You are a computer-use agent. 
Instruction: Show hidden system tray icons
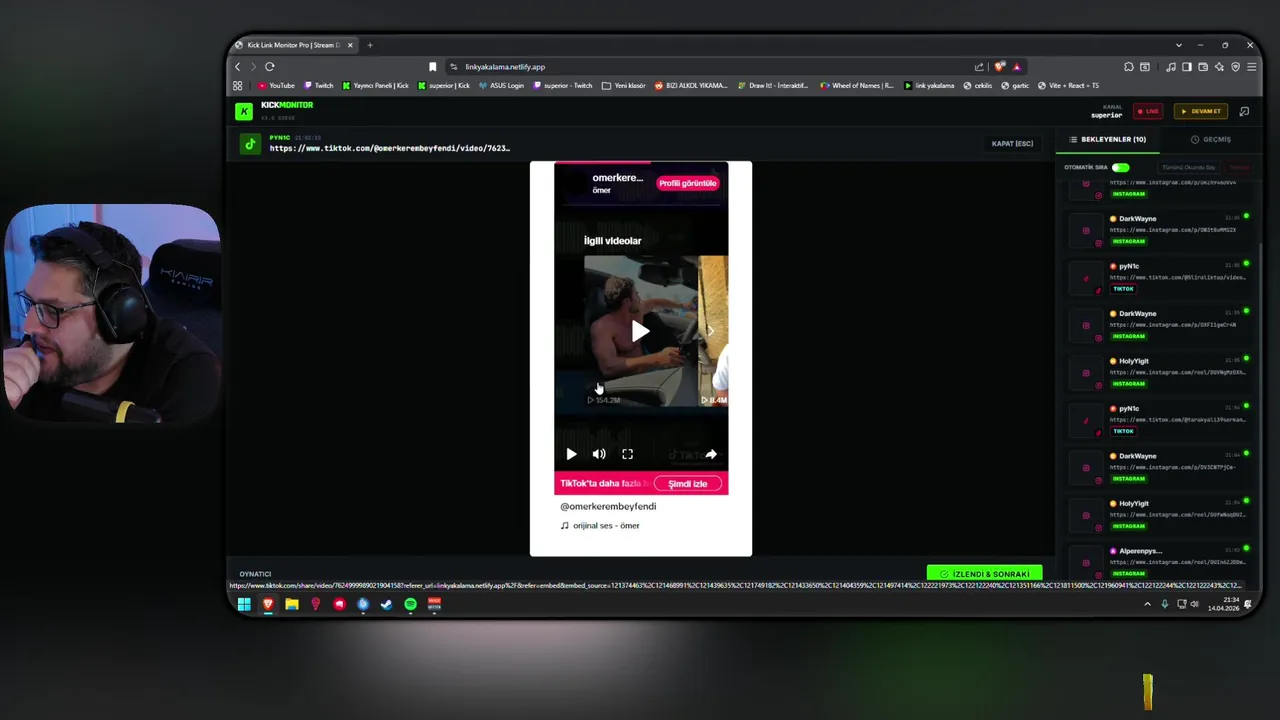pos(1147,604)
